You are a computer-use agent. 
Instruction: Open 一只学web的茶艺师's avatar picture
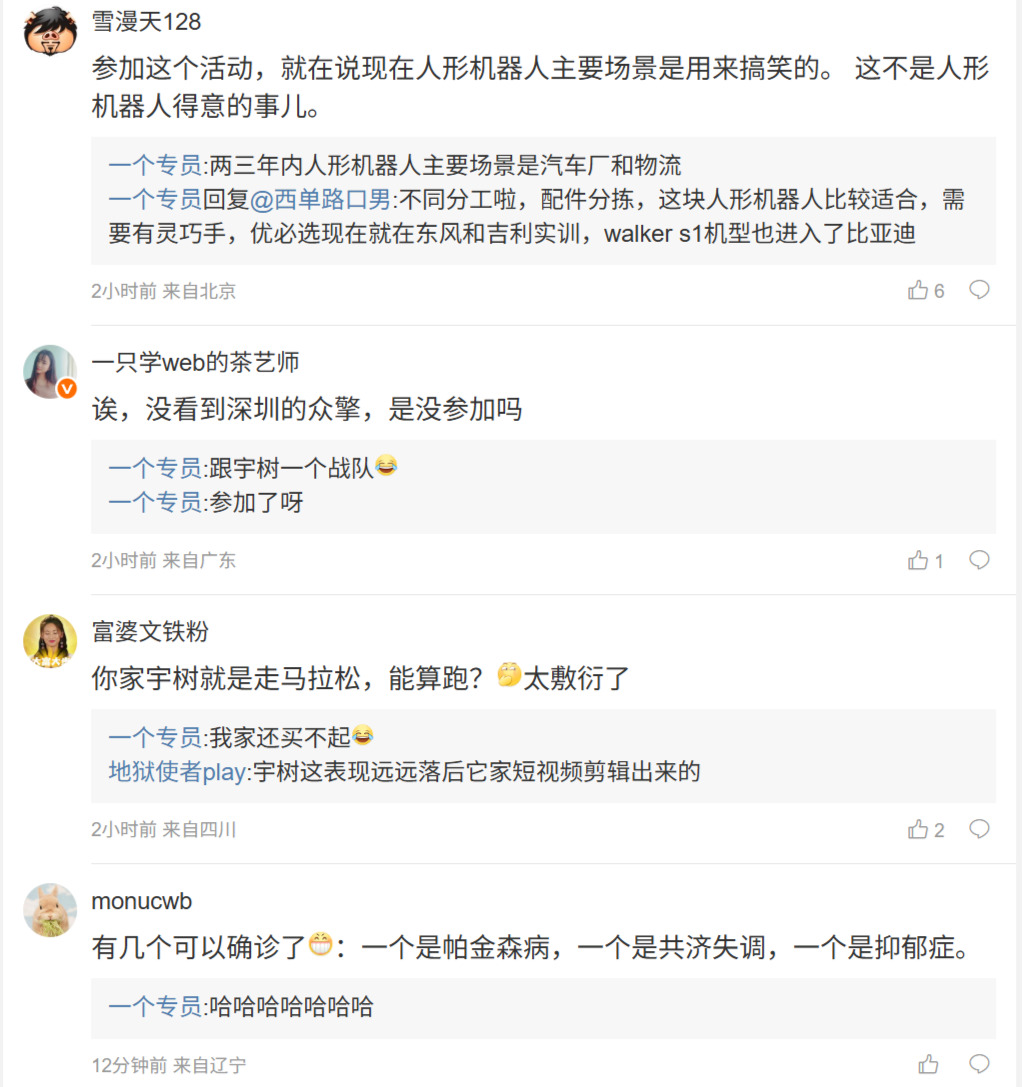click(50, 372)
